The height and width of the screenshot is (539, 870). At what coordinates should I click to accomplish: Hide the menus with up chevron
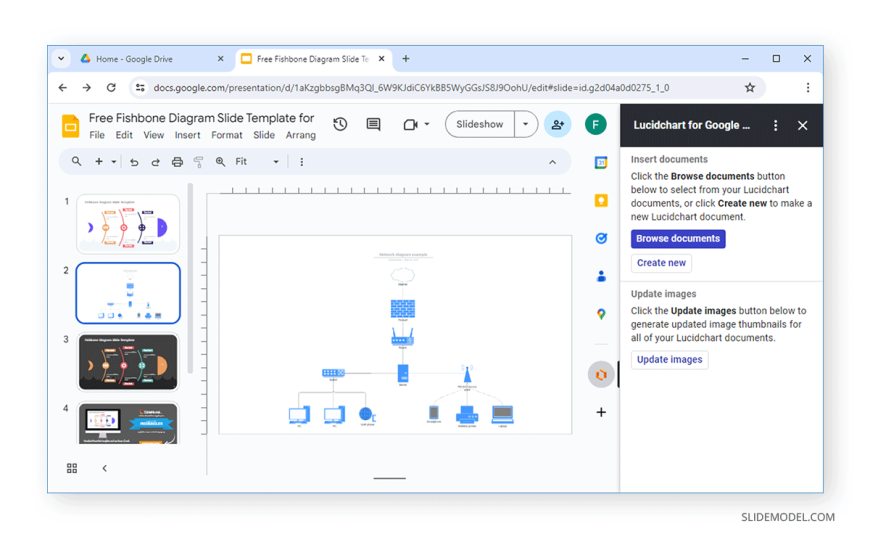[x=552, y=162]
